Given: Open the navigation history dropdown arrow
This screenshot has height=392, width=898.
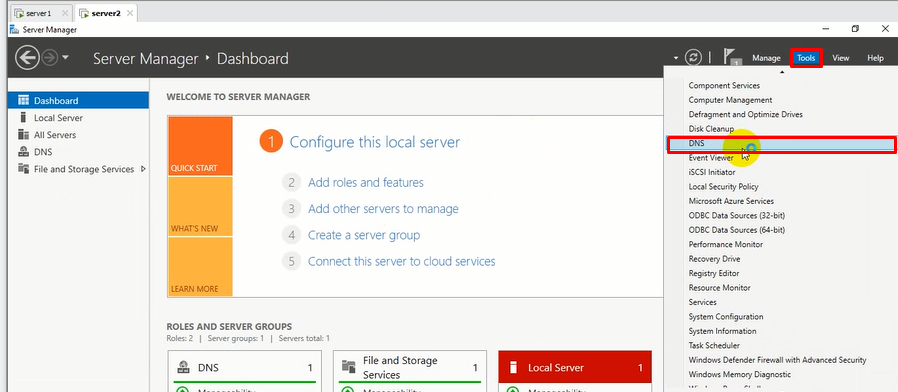Looking at the screenshot, I should pos(65,57).
